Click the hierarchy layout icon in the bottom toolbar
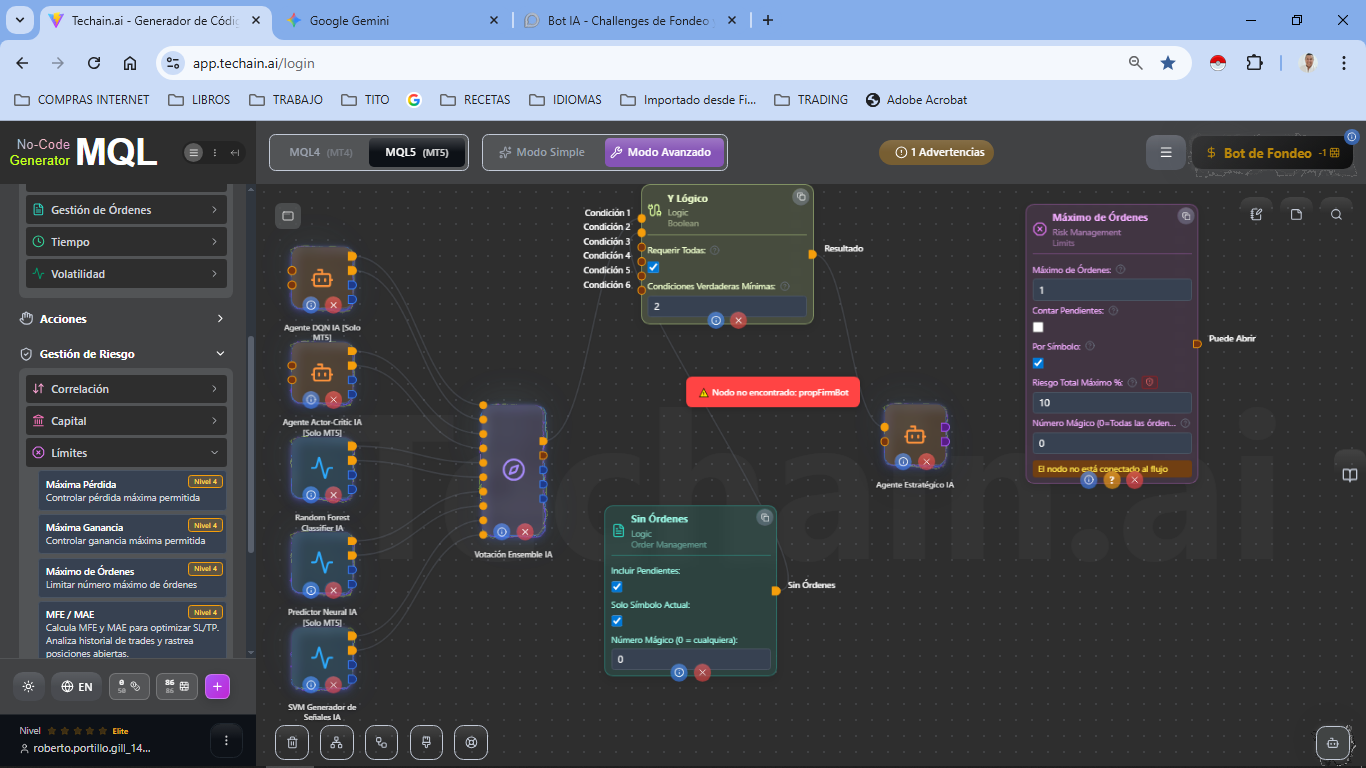Image resolution: width=1366 pixels, height=768 pixels. (x=337, y=742)
